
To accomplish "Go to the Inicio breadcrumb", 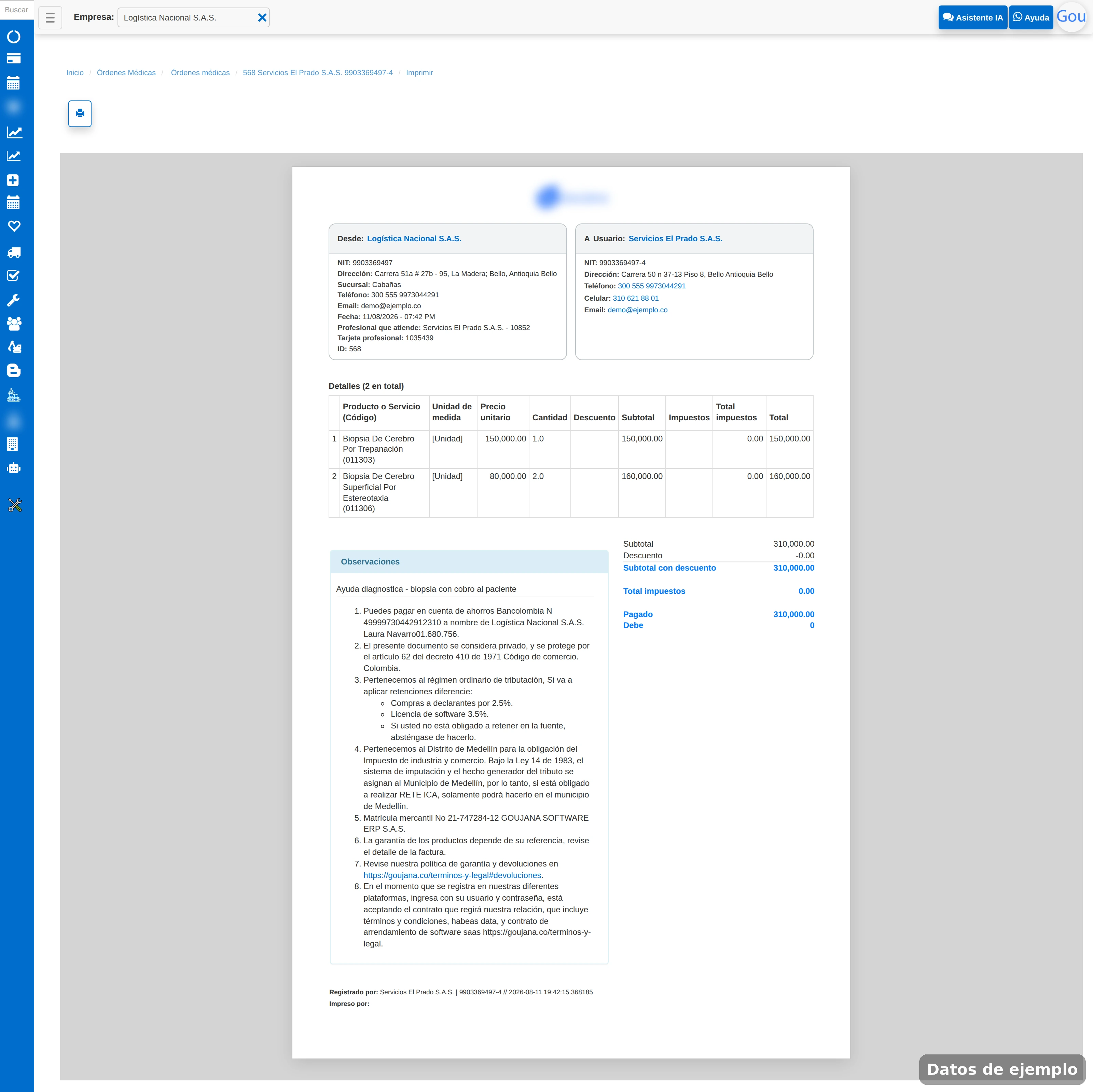I will 75,72.
